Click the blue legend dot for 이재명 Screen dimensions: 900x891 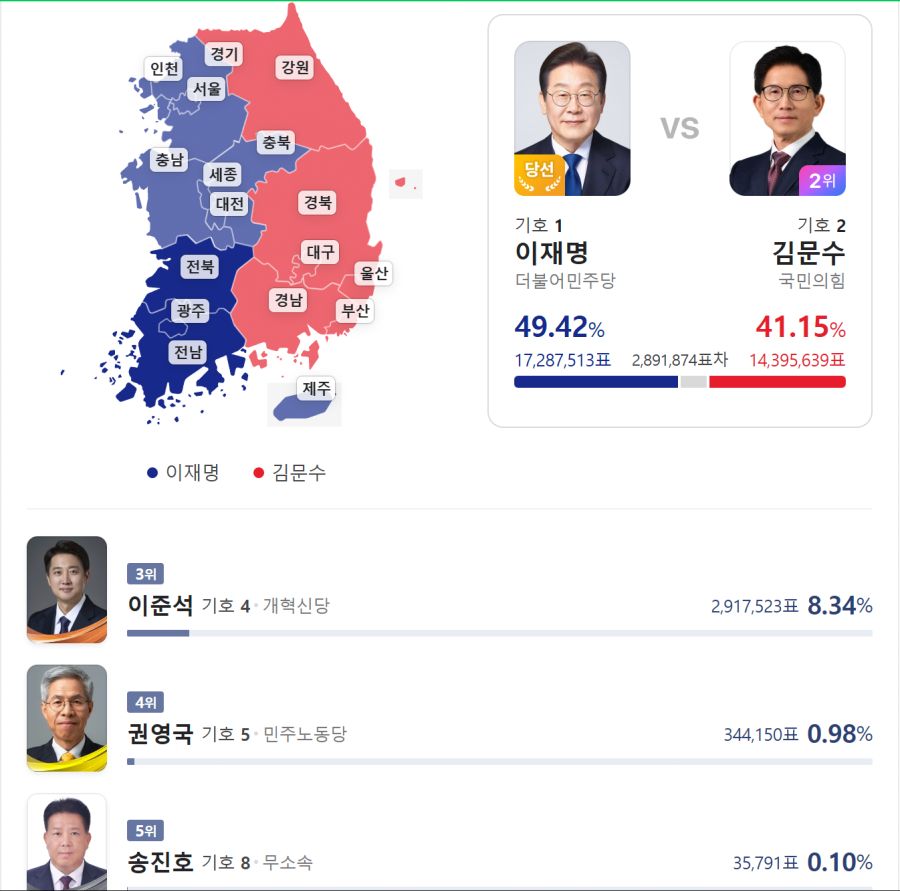(x=153, y=470)
